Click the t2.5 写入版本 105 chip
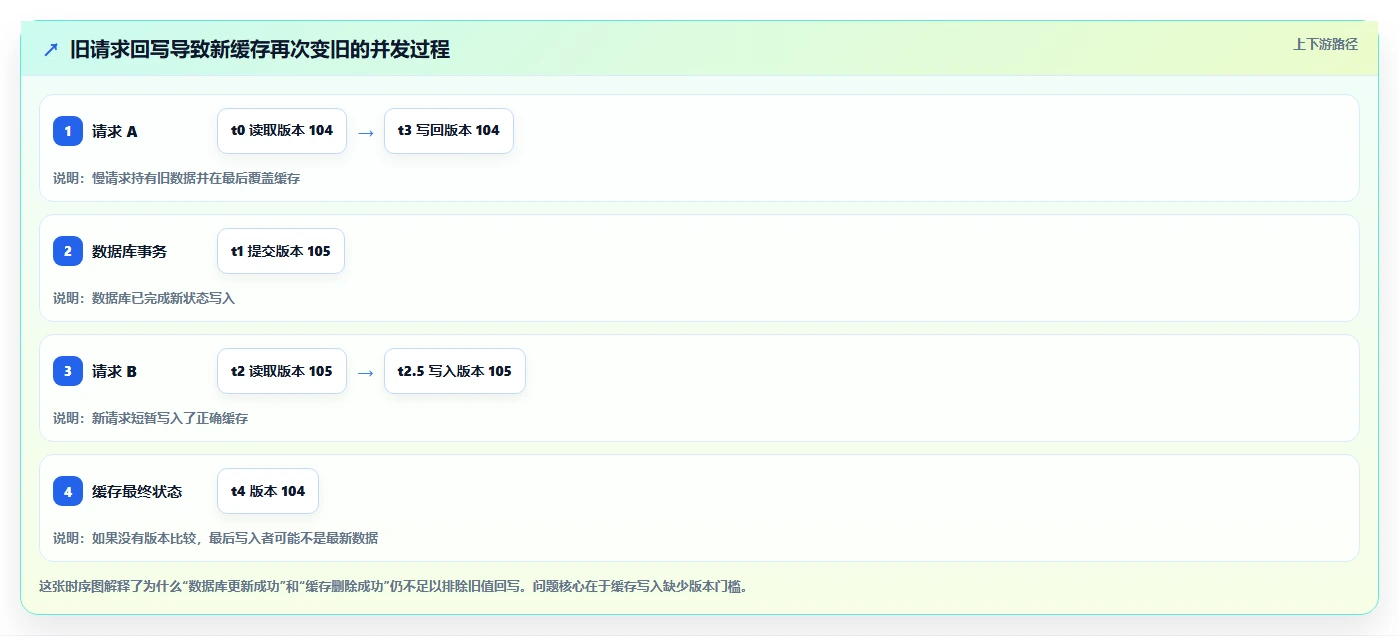 tap(455, 371)
